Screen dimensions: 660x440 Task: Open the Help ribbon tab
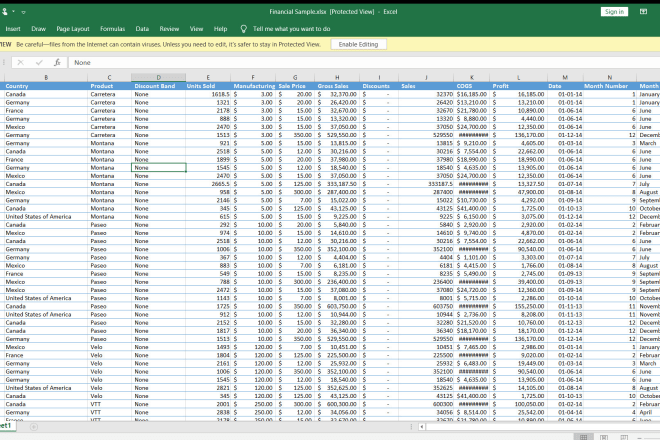click(220, 29)
